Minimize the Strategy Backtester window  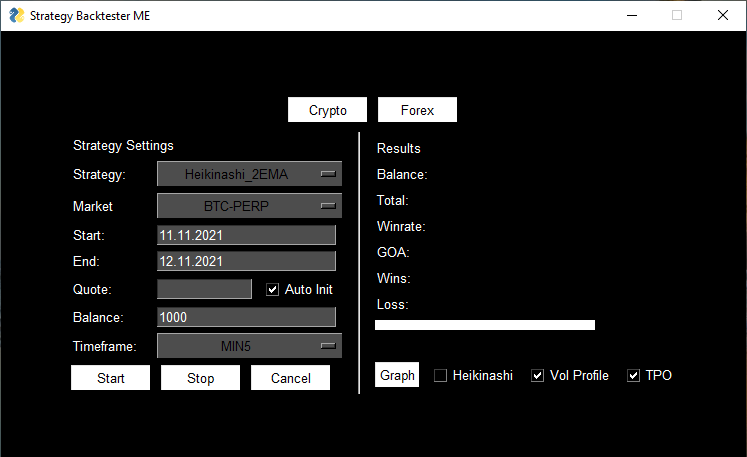click(x=631, y=16)
